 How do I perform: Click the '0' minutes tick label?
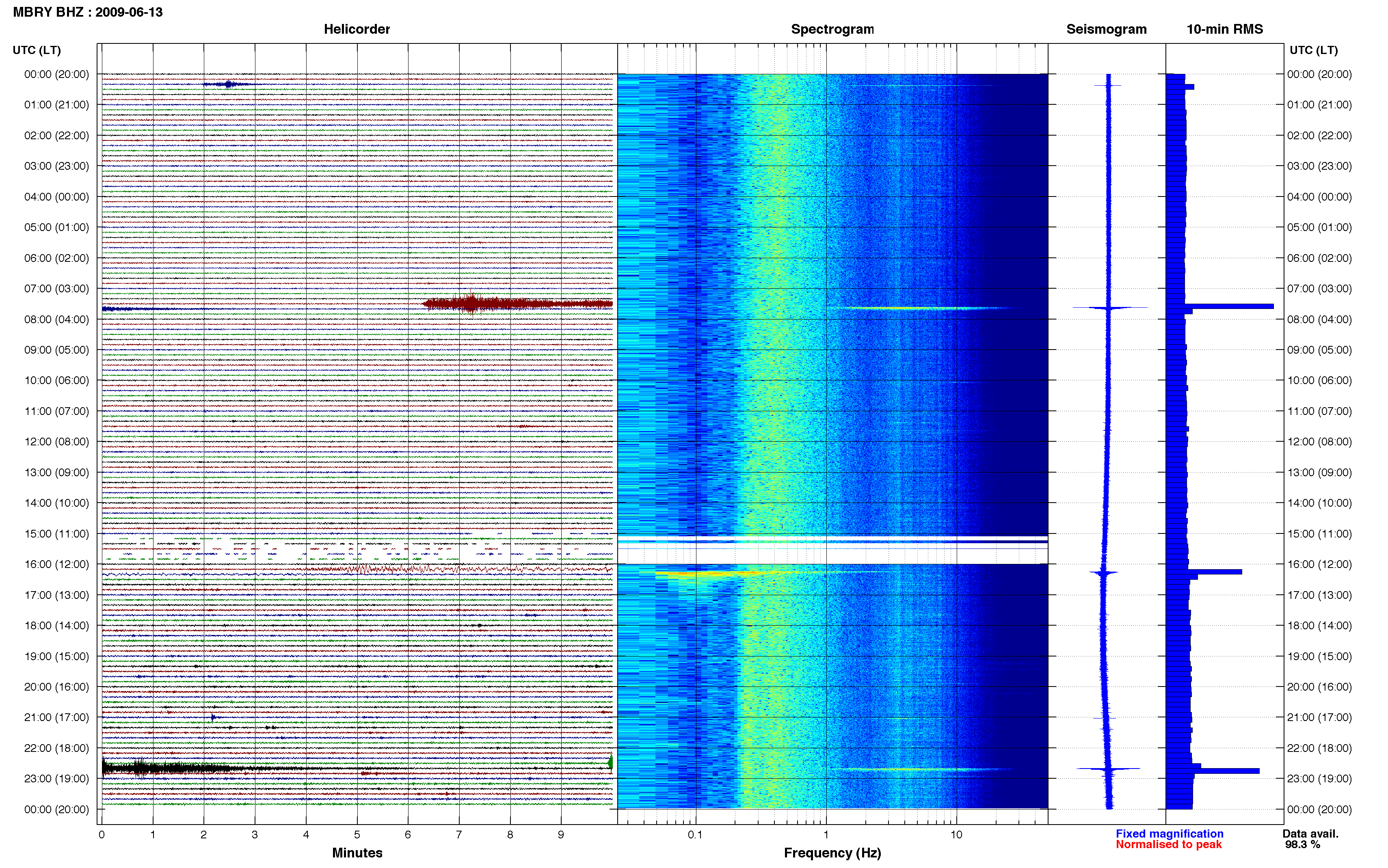(102, 835)
